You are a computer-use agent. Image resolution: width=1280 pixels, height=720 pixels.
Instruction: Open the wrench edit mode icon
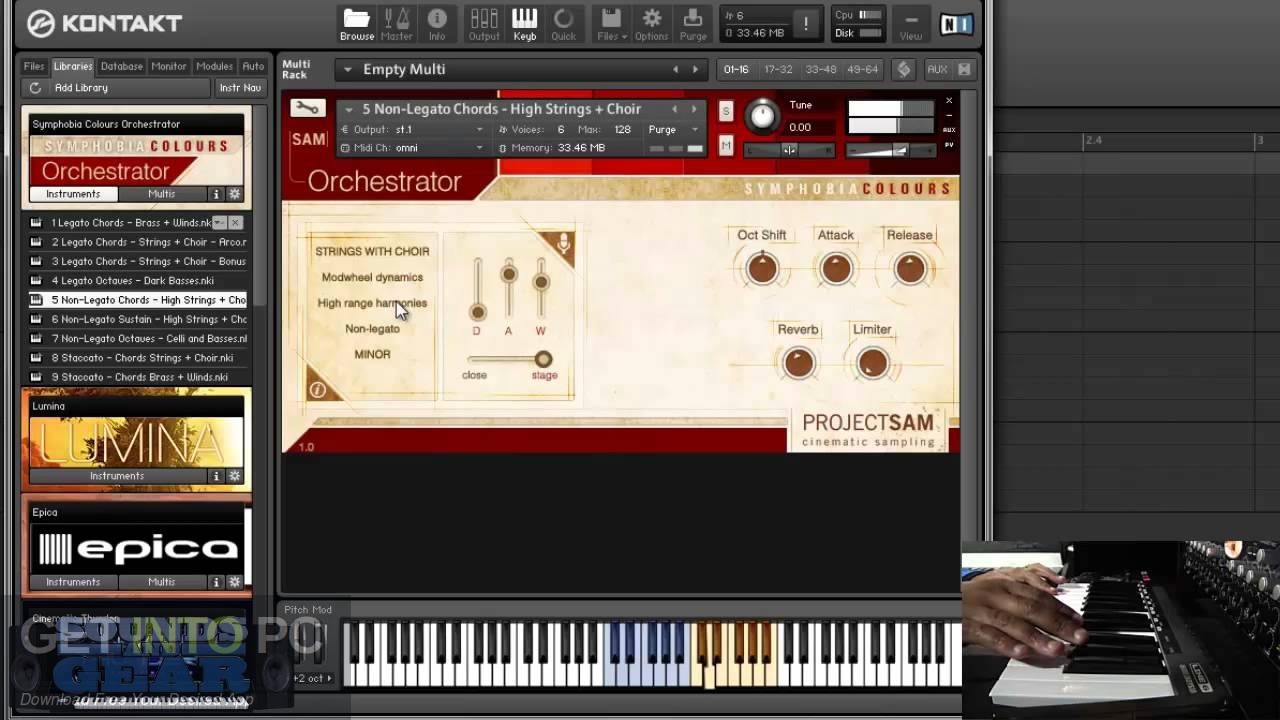pyautogui.click(x=308, y=108)
